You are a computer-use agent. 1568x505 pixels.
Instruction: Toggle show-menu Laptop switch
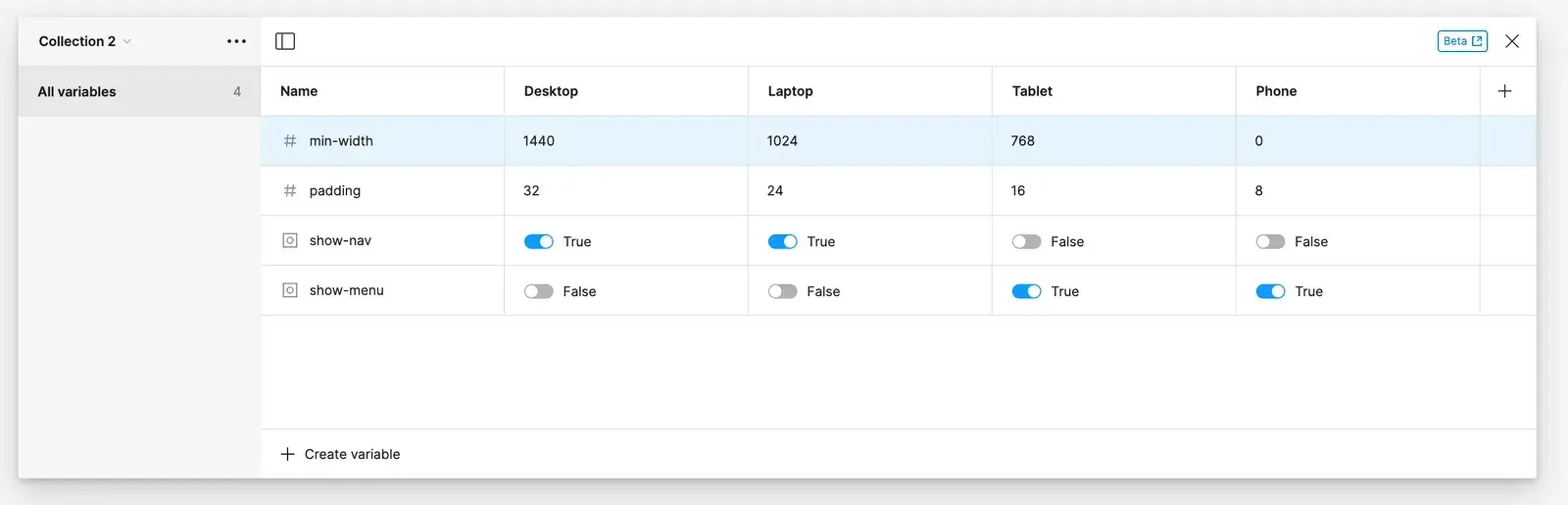783,291
